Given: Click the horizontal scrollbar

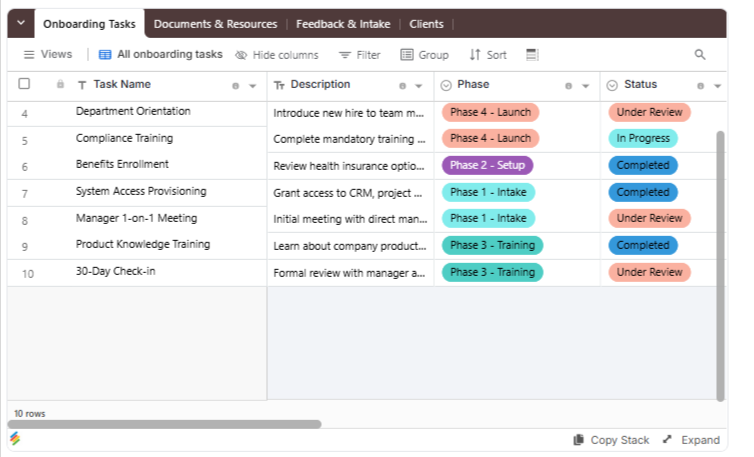Looking at the screenshot, I should (x=164, y=424).
